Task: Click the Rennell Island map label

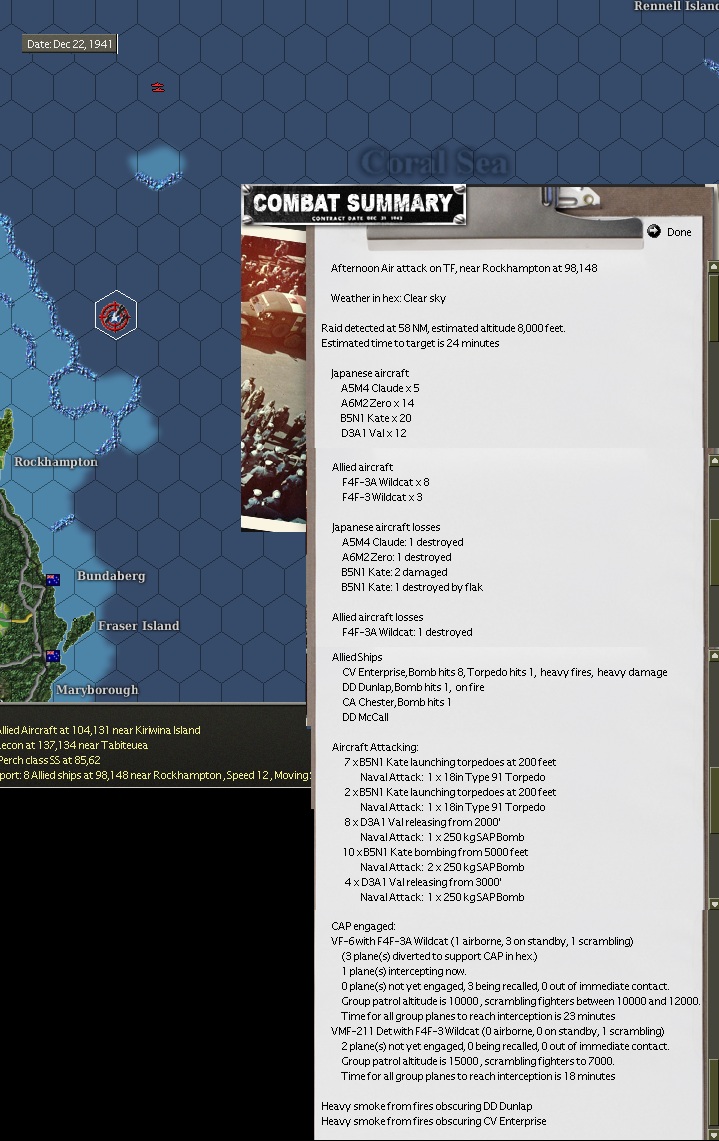Action: tap(676, 6)
